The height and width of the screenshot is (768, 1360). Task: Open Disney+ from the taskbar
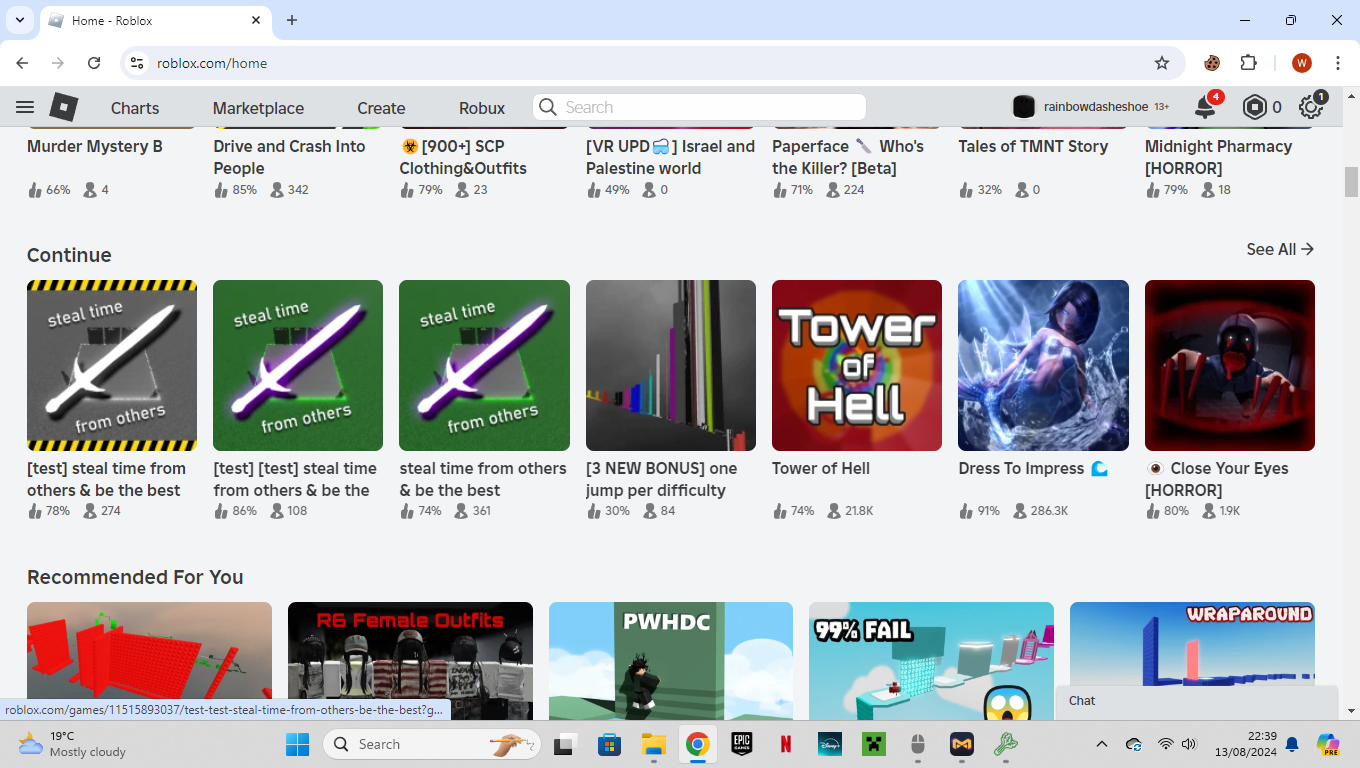click(830, 744)
